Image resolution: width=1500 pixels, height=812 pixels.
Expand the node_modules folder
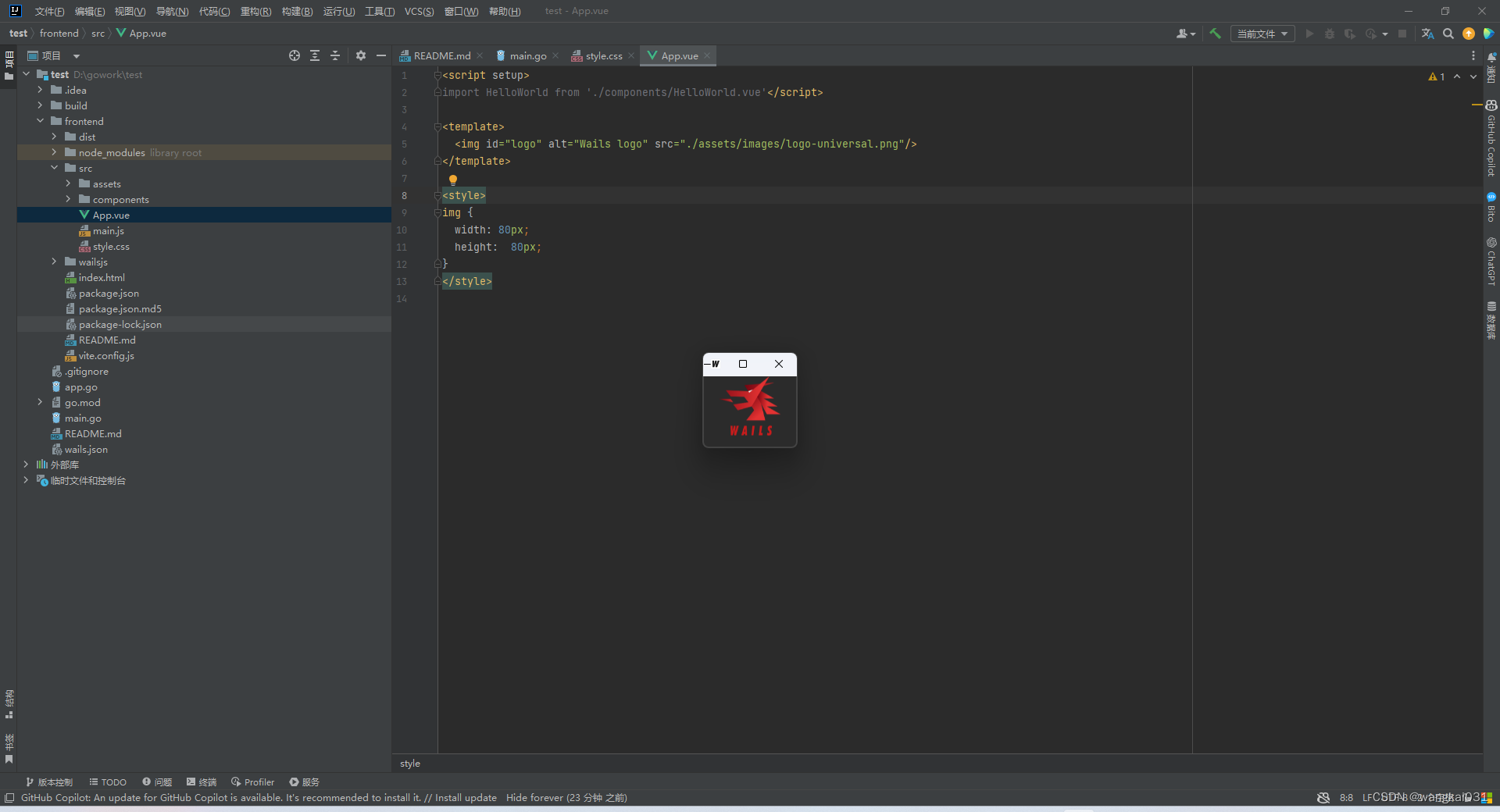(x=54, y=152)
